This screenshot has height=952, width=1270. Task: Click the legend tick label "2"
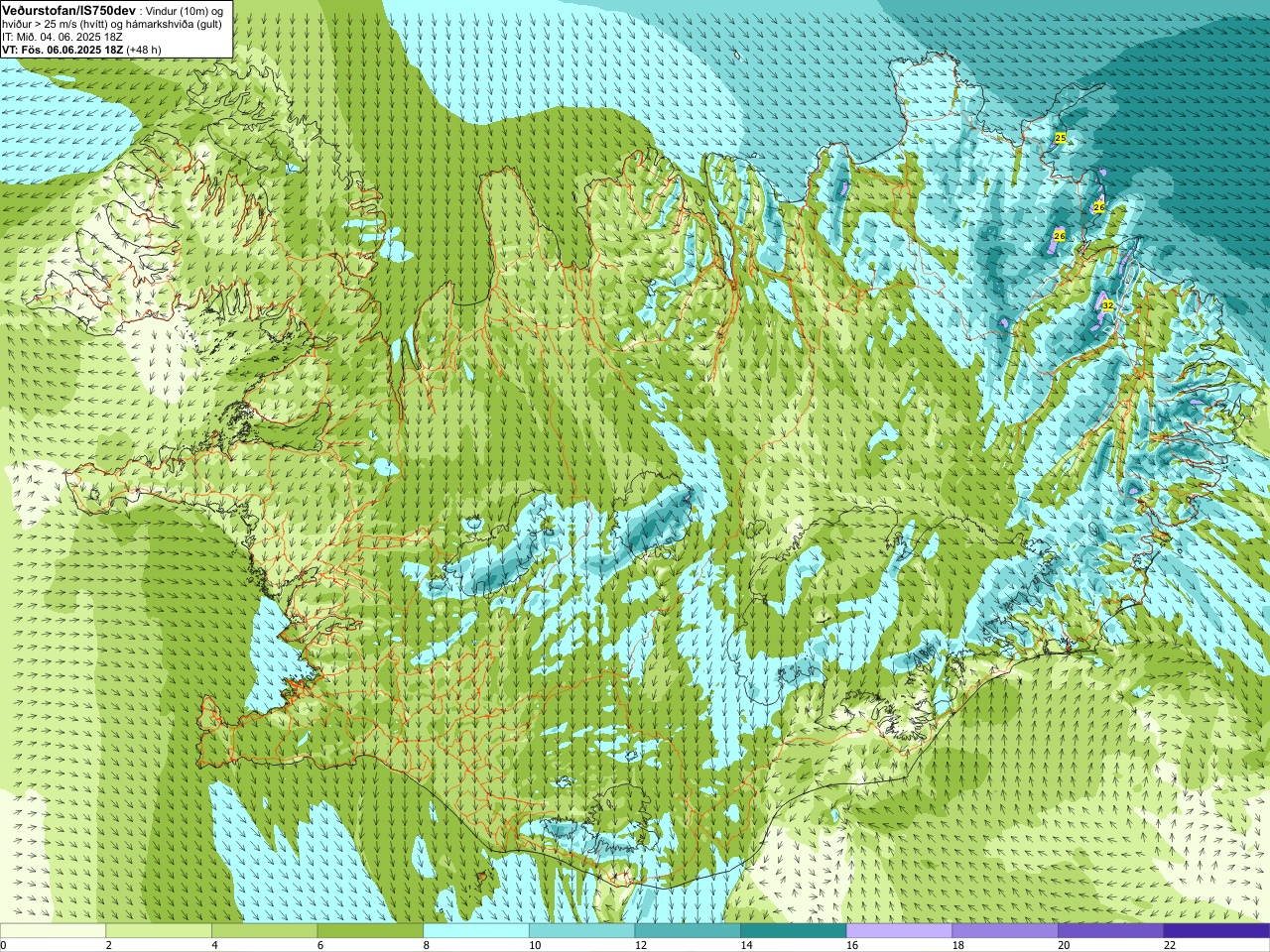tap(109, 945)
